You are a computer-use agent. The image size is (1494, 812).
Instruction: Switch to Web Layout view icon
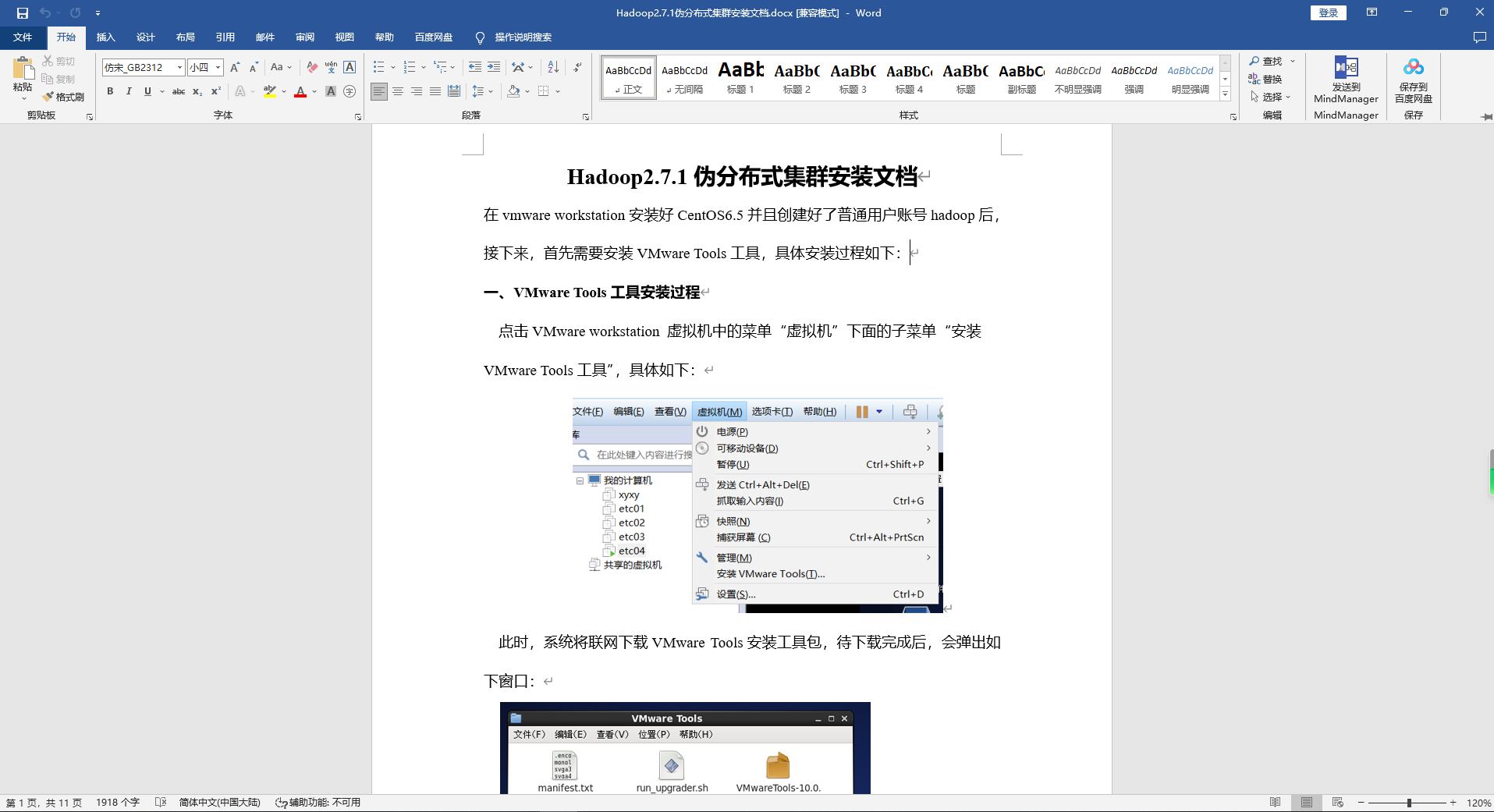1337,802
